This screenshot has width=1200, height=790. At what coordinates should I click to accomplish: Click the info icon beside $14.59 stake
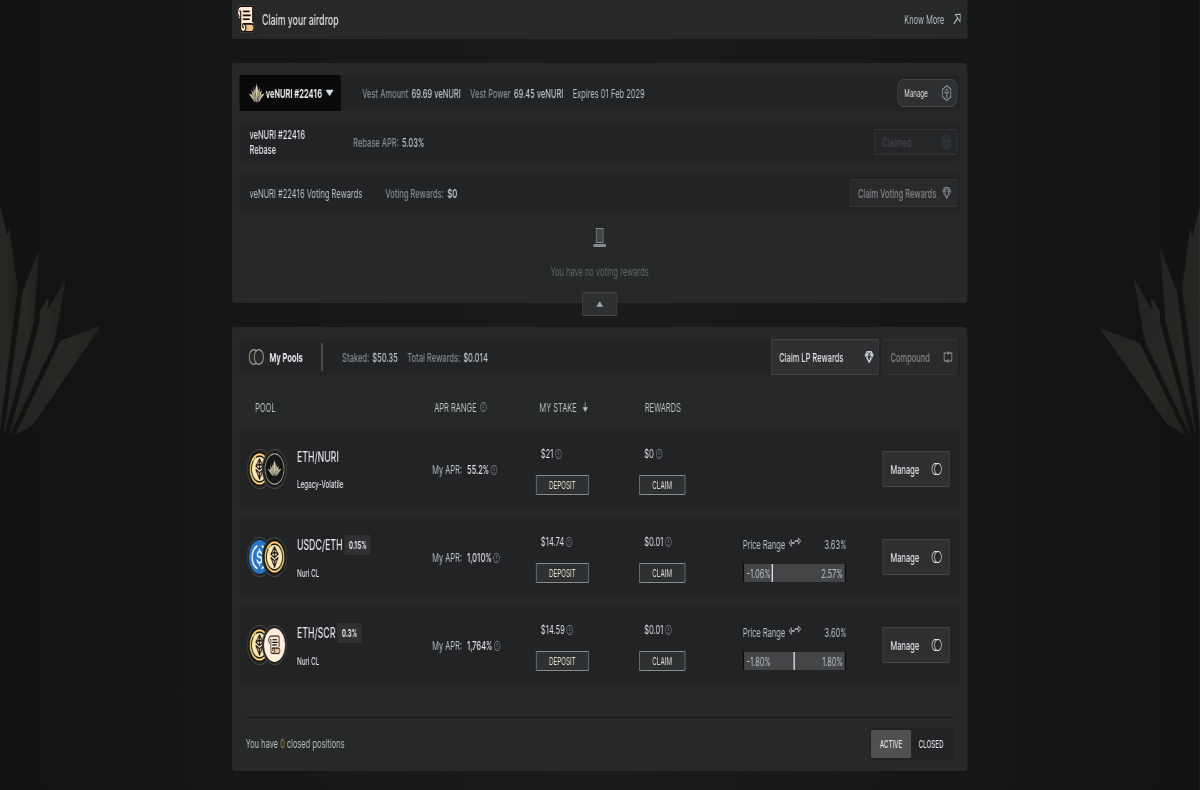569,630
